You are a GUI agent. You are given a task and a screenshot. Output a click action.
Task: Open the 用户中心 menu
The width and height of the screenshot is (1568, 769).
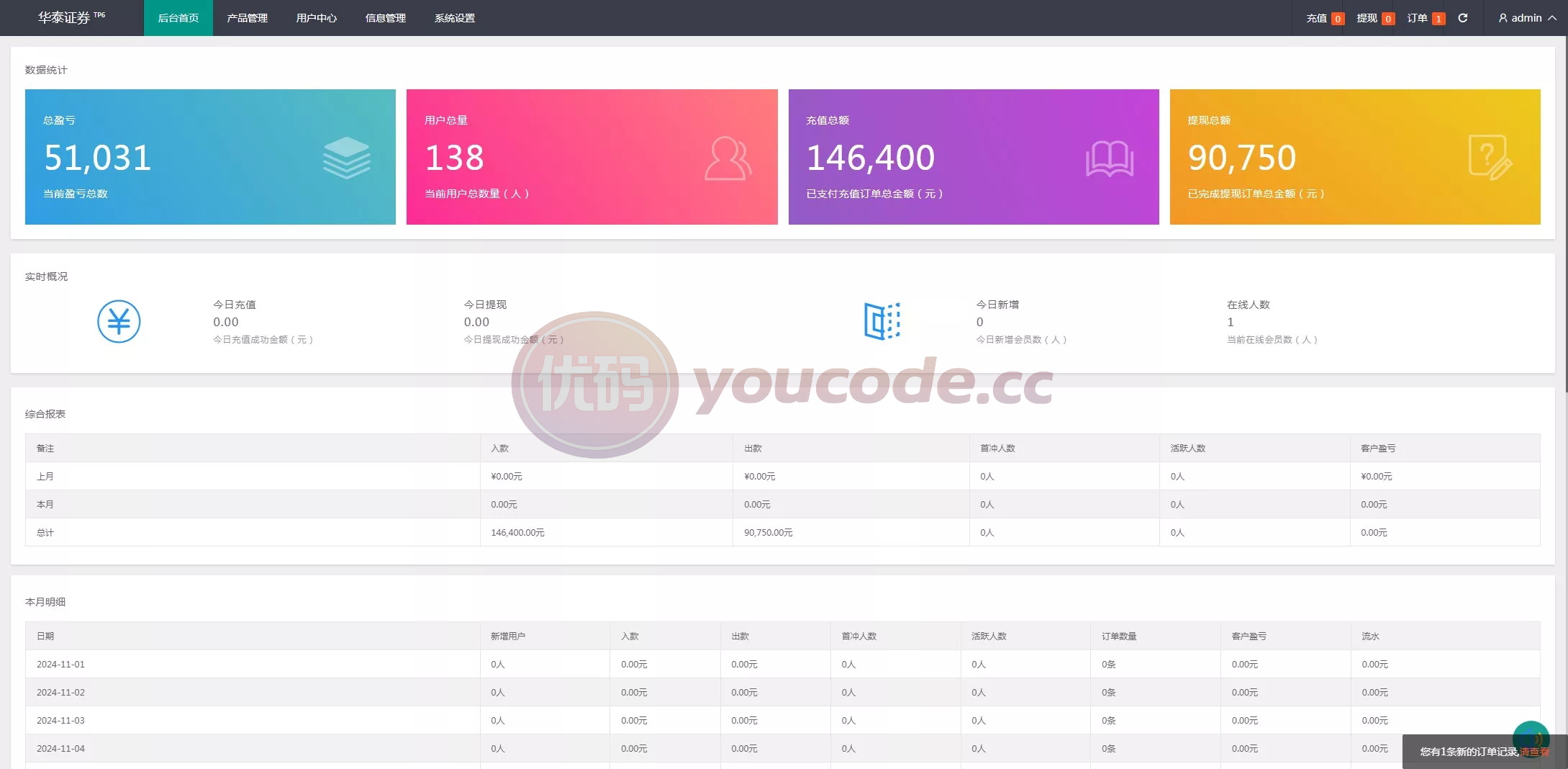point(317,18)
